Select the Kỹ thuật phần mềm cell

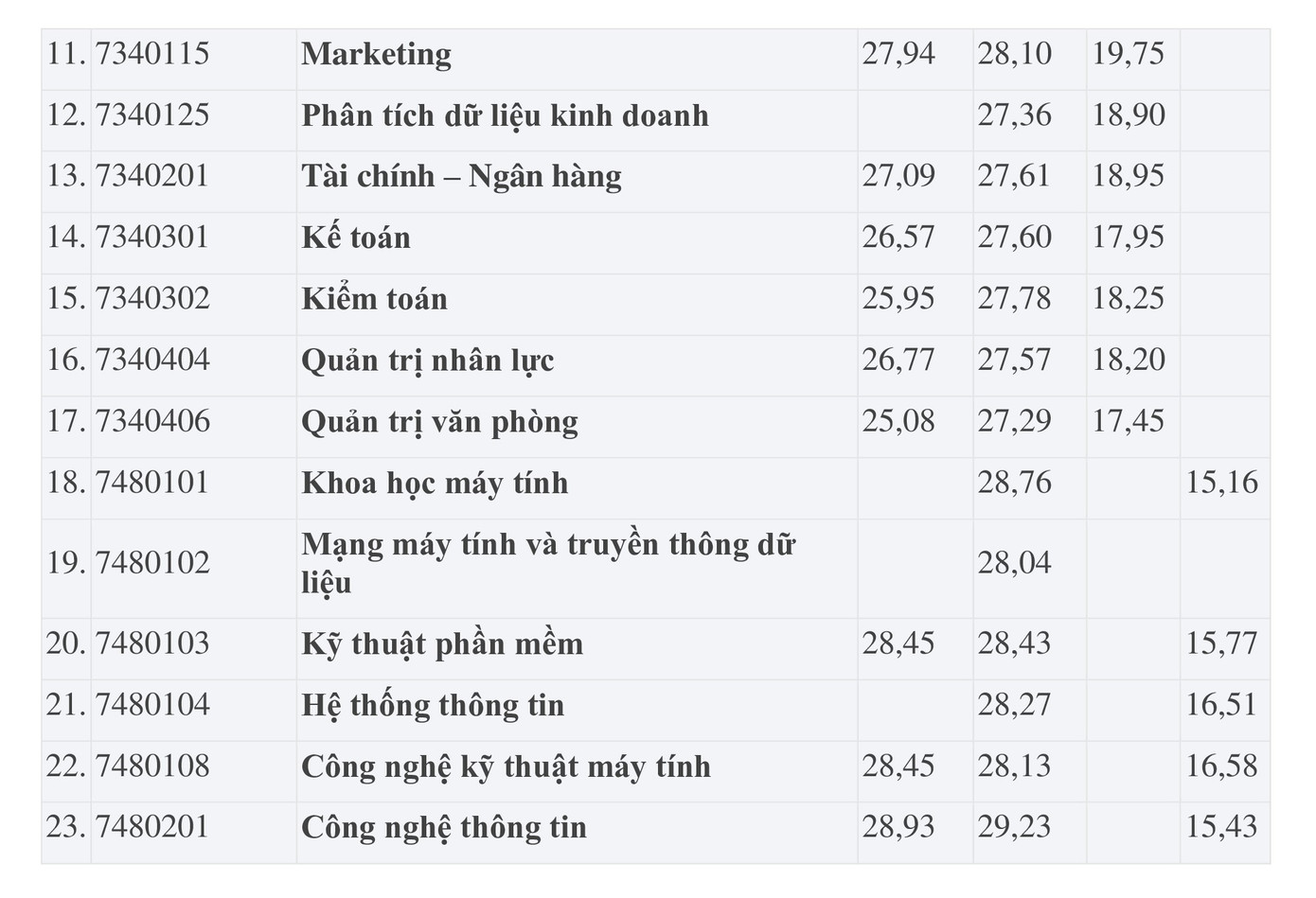coord(442,644)
